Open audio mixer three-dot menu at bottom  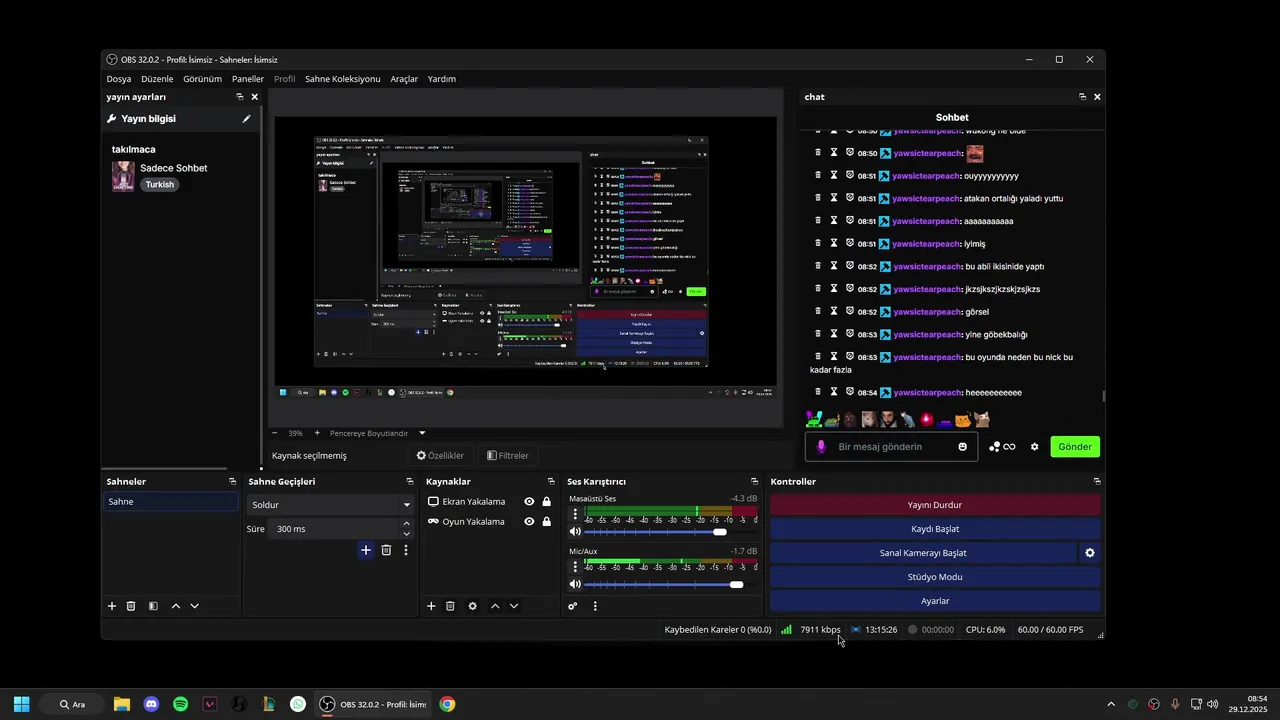(595, 606)
